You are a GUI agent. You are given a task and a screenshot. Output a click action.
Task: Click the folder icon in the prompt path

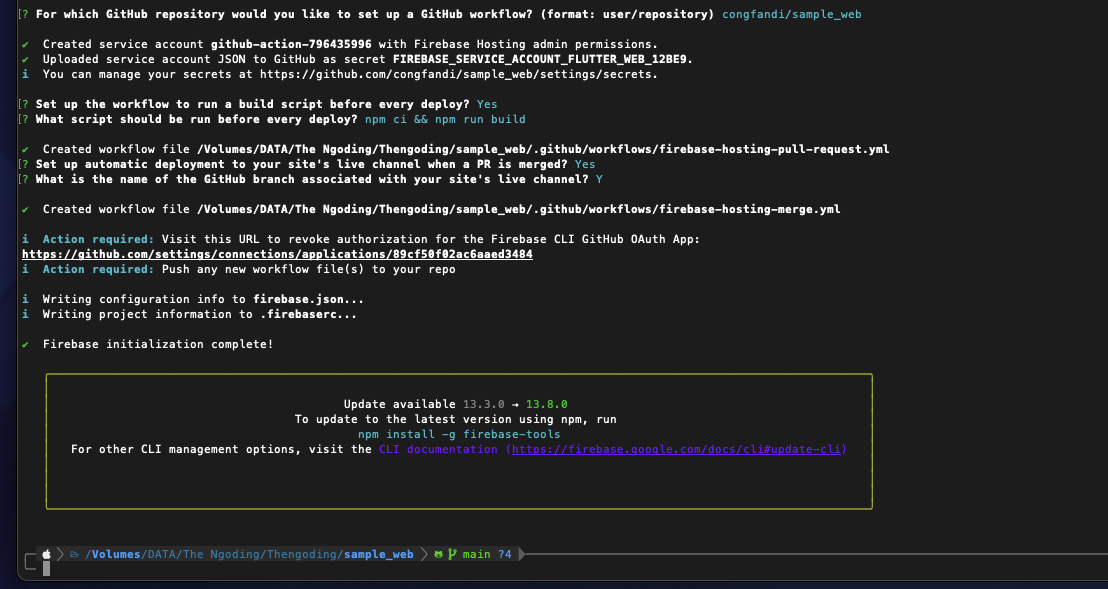tap(74, 554)
